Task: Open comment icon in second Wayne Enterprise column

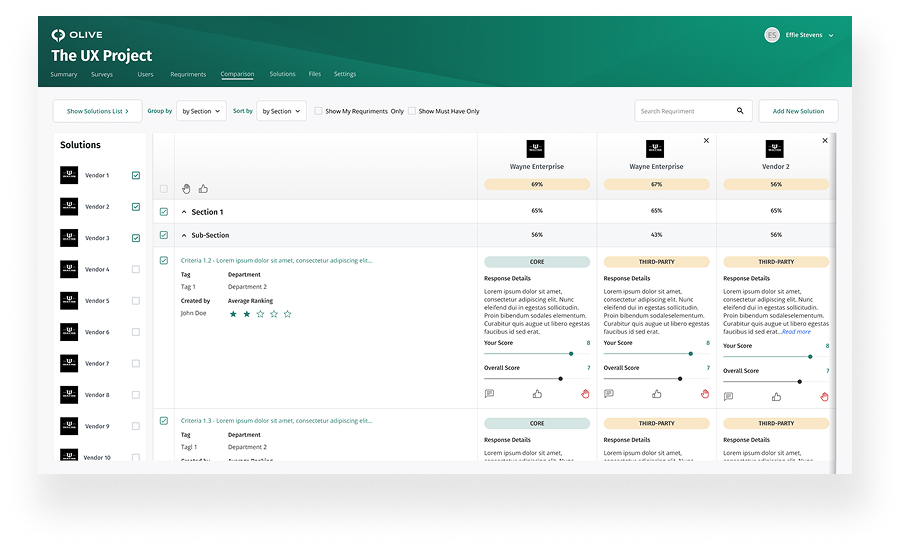Action: (609, 394)
